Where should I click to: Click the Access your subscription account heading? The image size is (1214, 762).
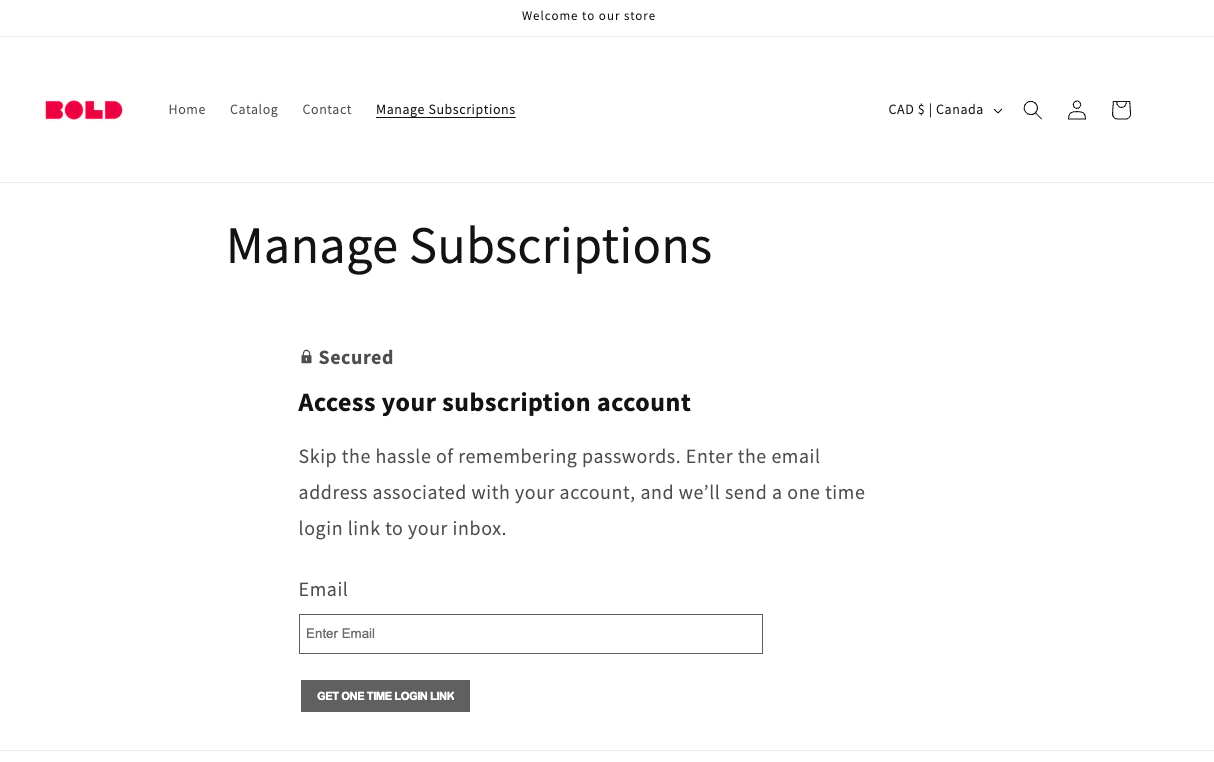pos(494,402)
